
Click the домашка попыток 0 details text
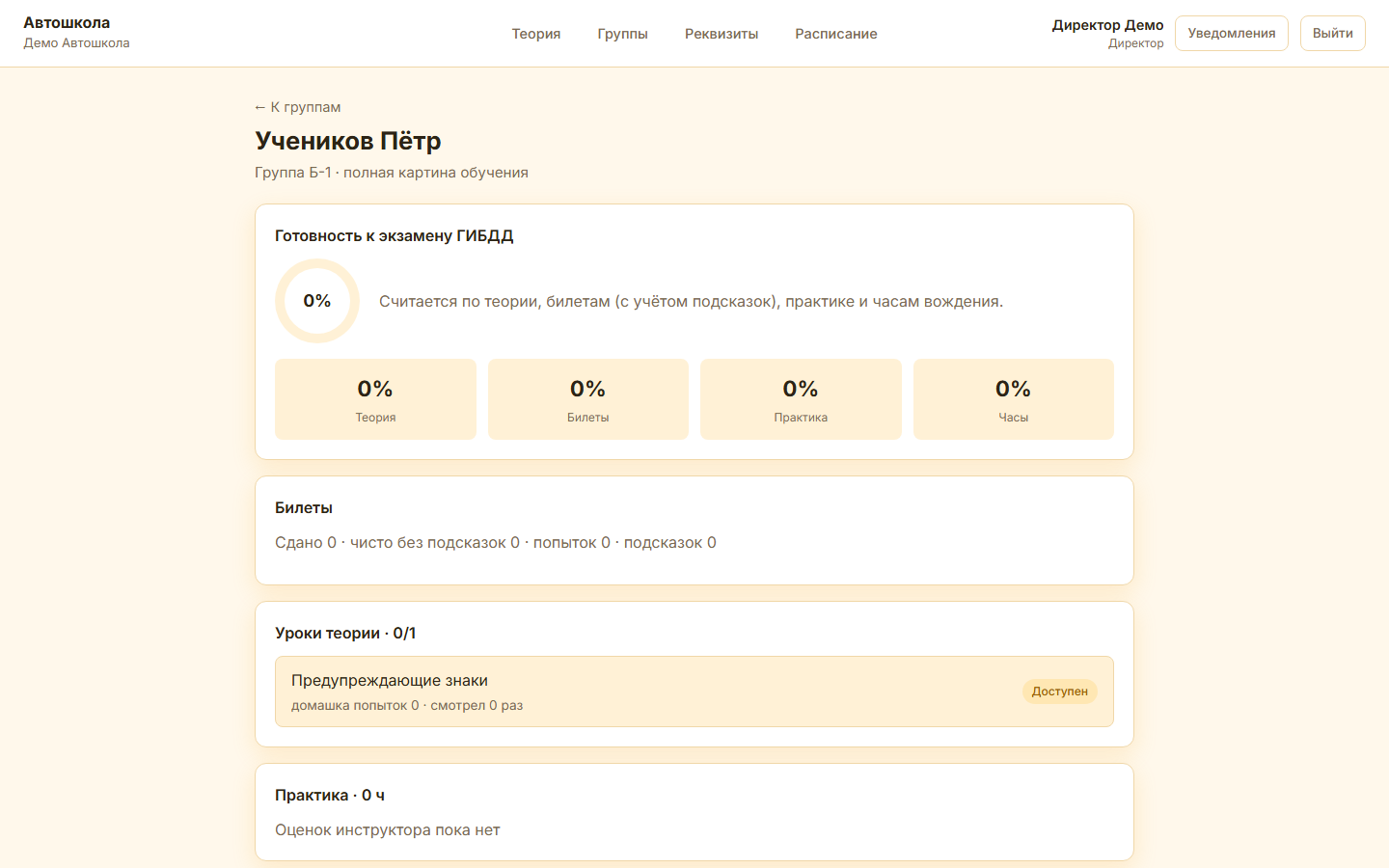[407, 705]
